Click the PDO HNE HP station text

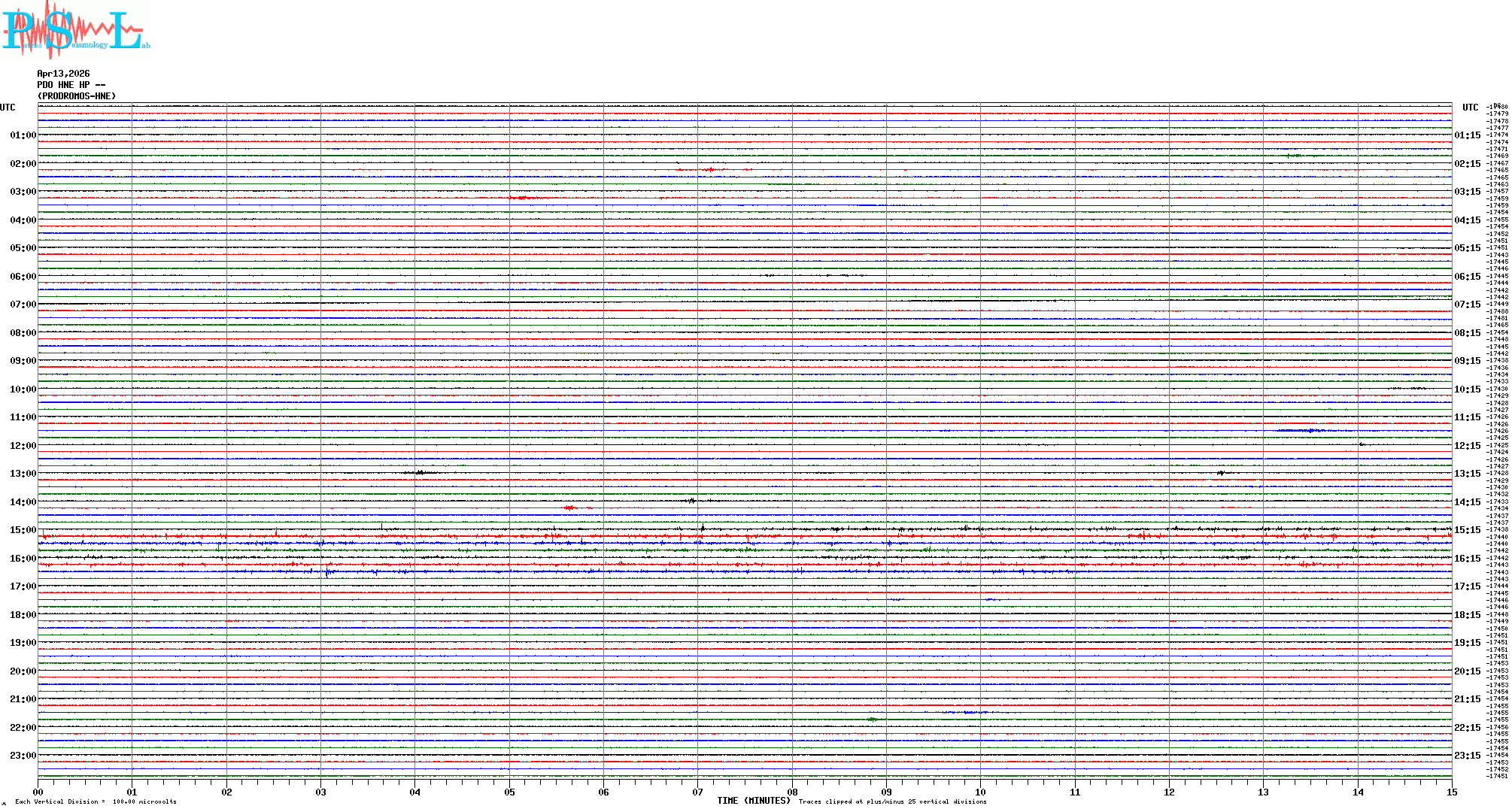pos(71,85)
